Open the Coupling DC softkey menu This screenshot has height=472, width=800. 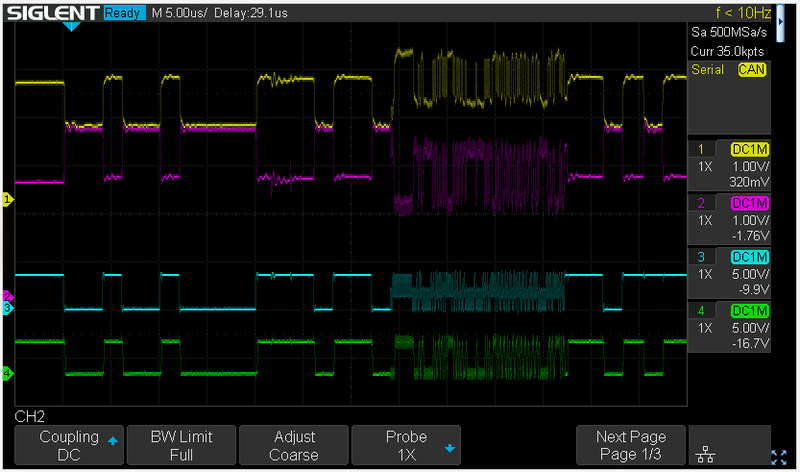coord(69,445)
